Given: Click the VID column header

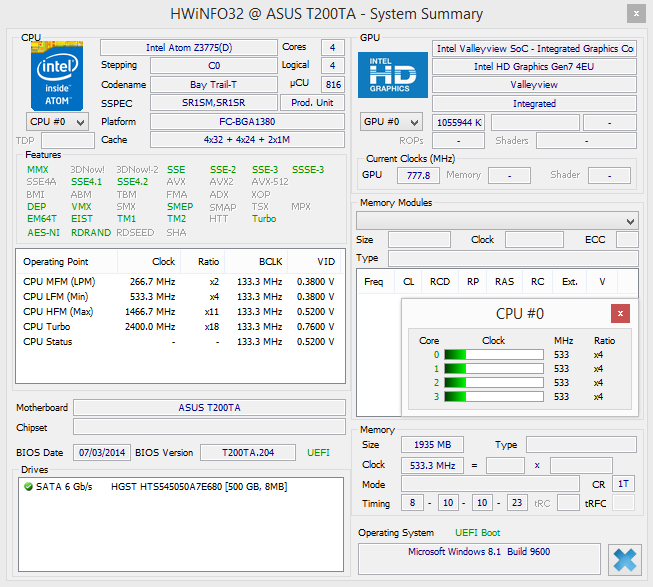Looking at the screenshot, I should [x=314, y=262].
